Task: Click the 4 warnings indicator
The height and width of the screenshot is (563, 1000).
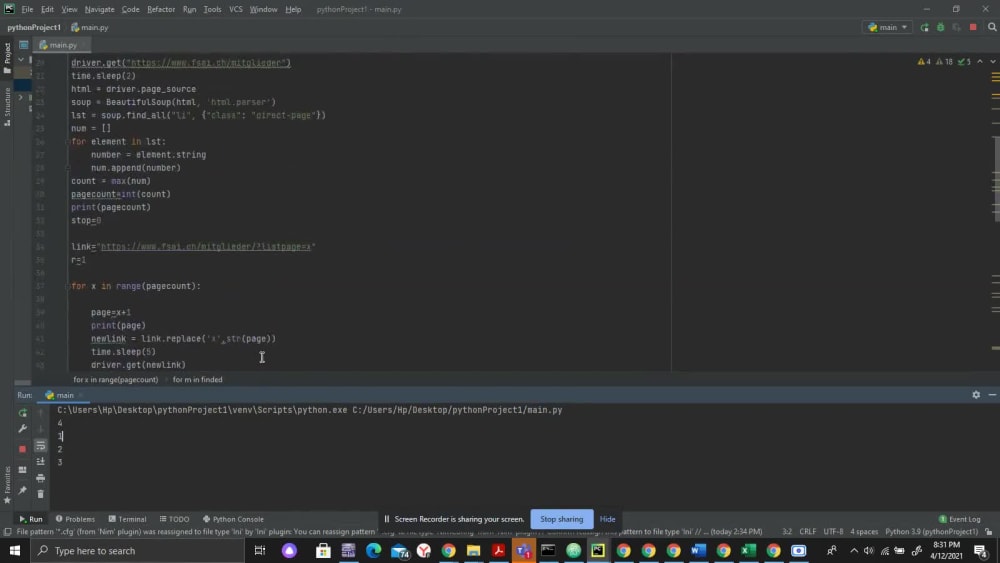Action: pyautogui.click(x=924, y=62)
